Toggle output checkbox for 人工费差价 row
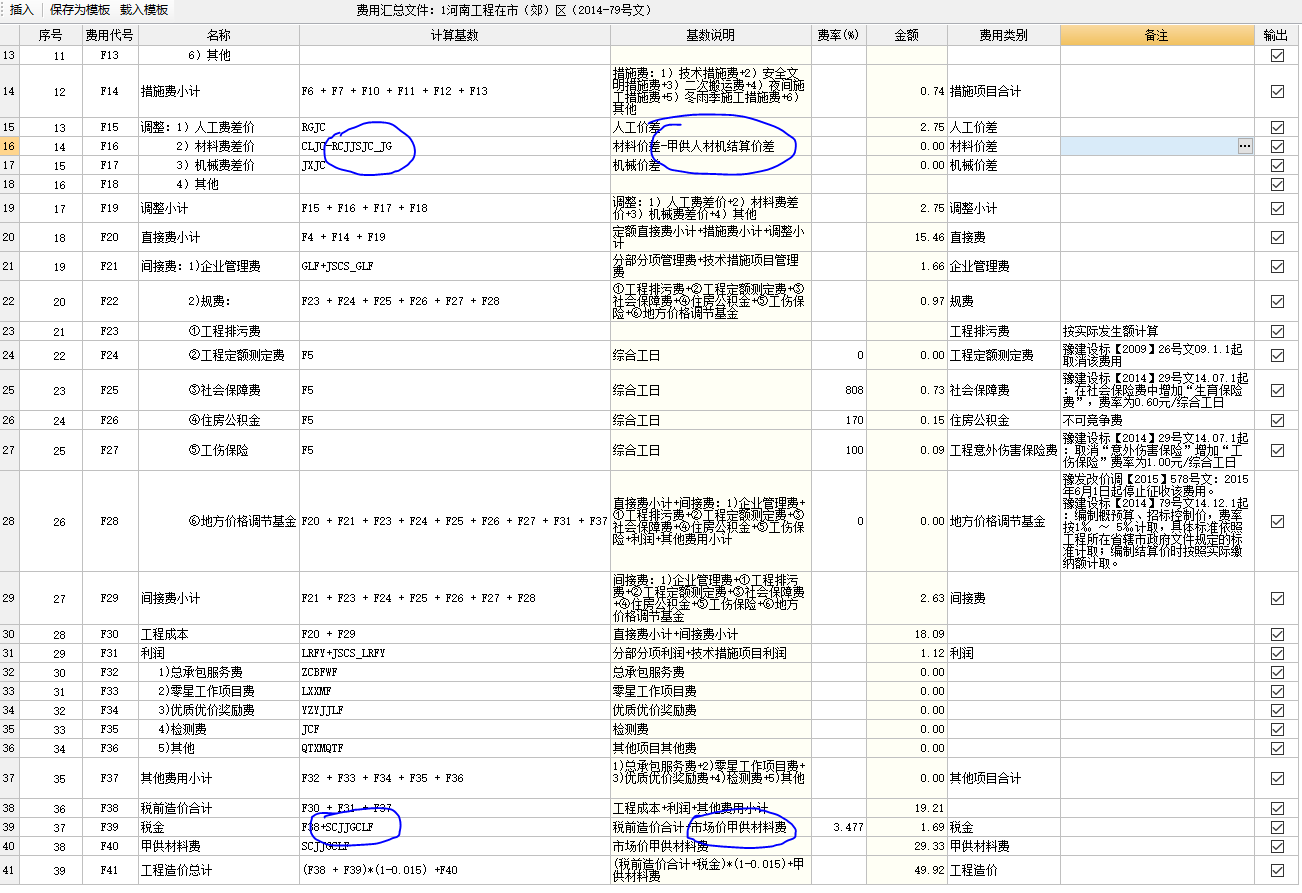Screen dimensions: 1302x893 (1277, 127)
